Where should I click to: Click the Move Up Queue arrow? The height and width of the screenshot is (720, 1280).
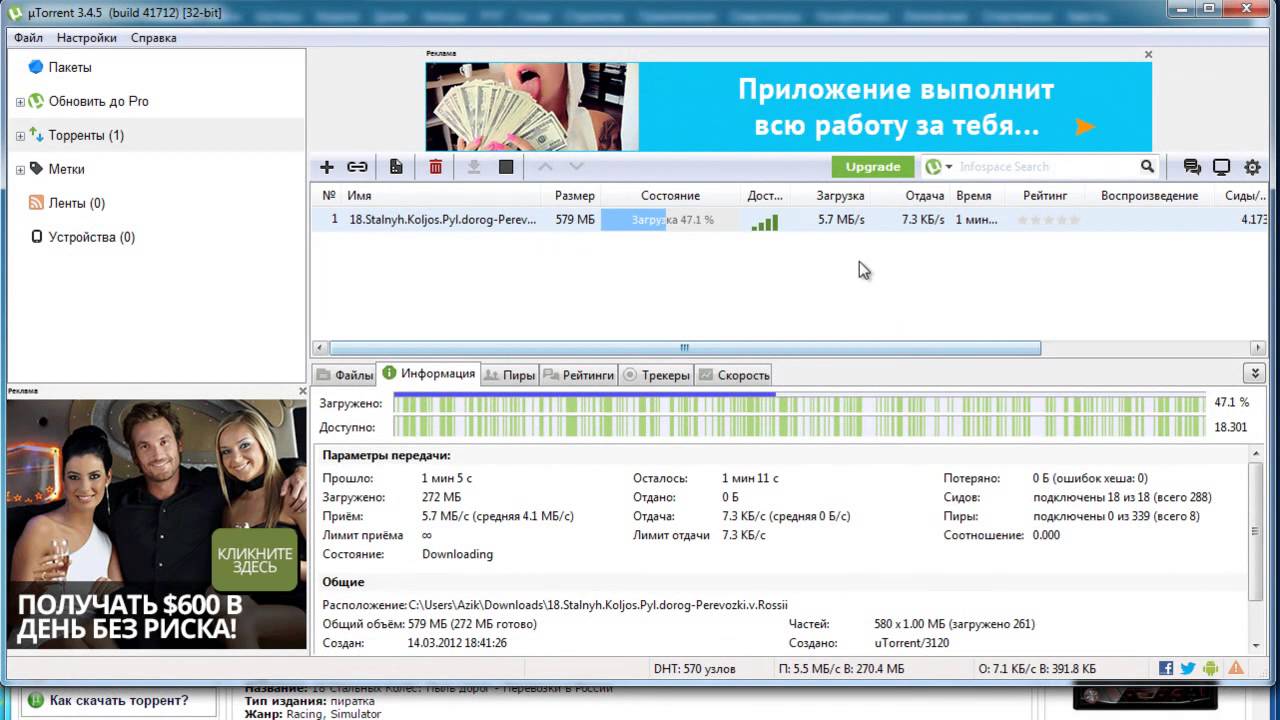544,167
